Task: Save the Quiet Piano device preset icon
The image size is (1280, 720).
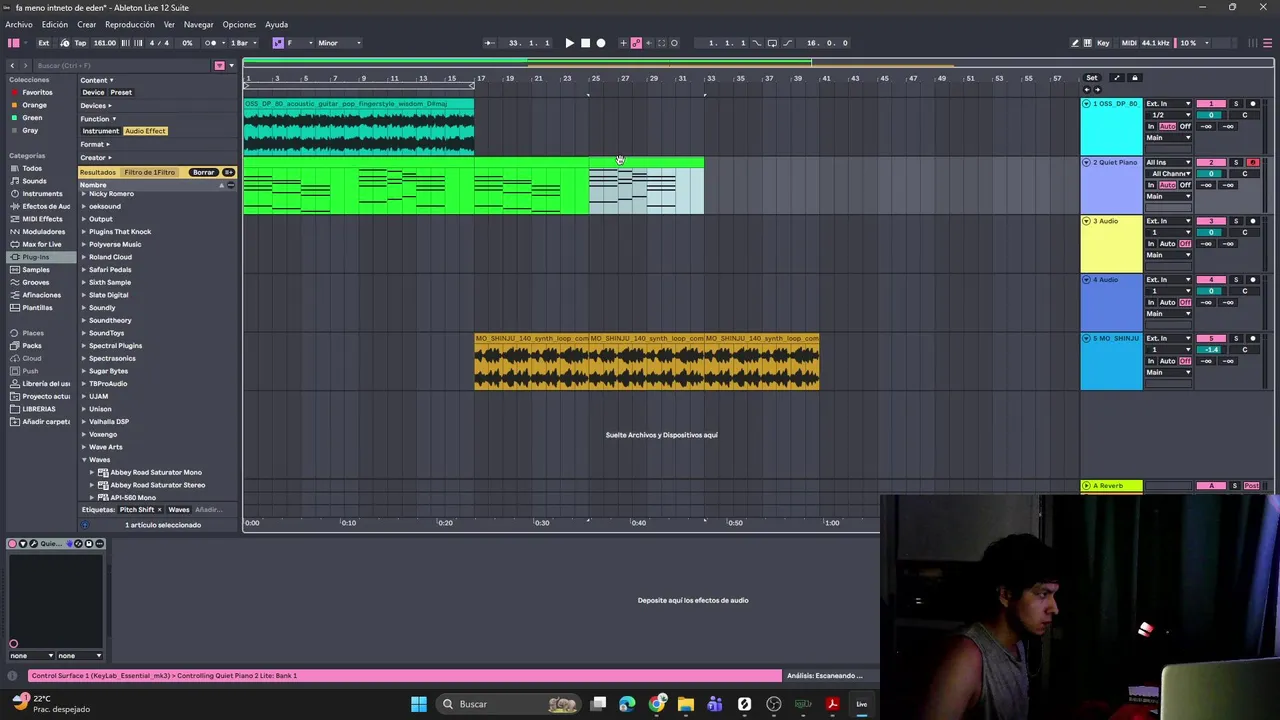Action: point(89,544)
